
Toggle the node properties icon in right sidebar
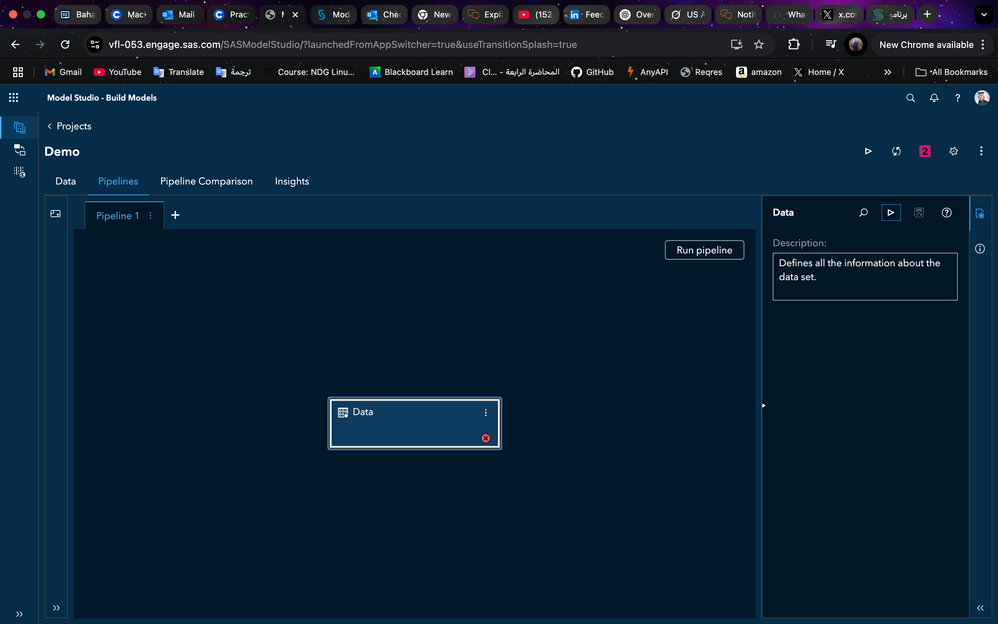(x=980, y=214)
